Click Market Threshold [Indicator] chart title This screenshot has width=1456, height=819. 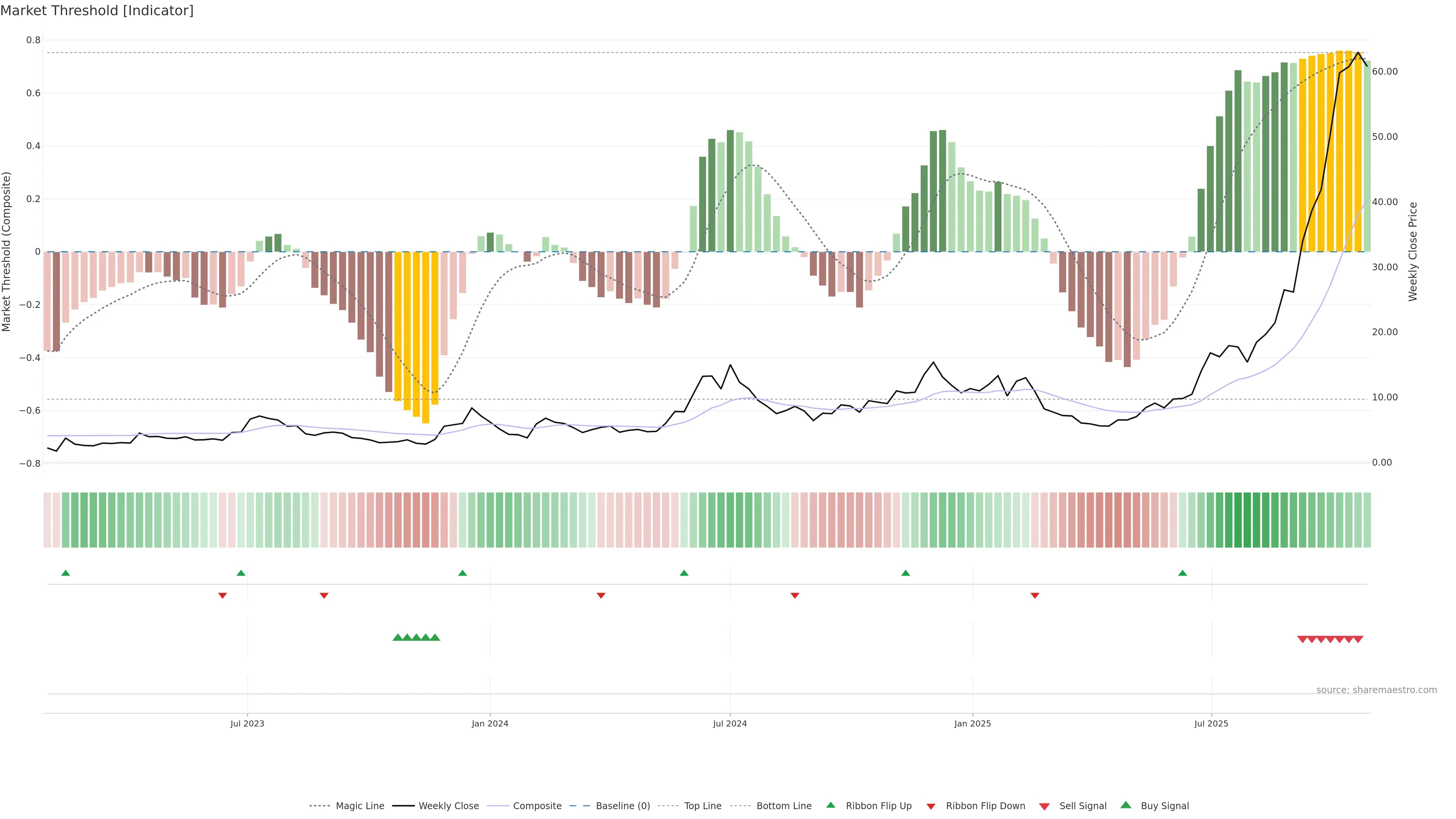[x=97, y=11]
